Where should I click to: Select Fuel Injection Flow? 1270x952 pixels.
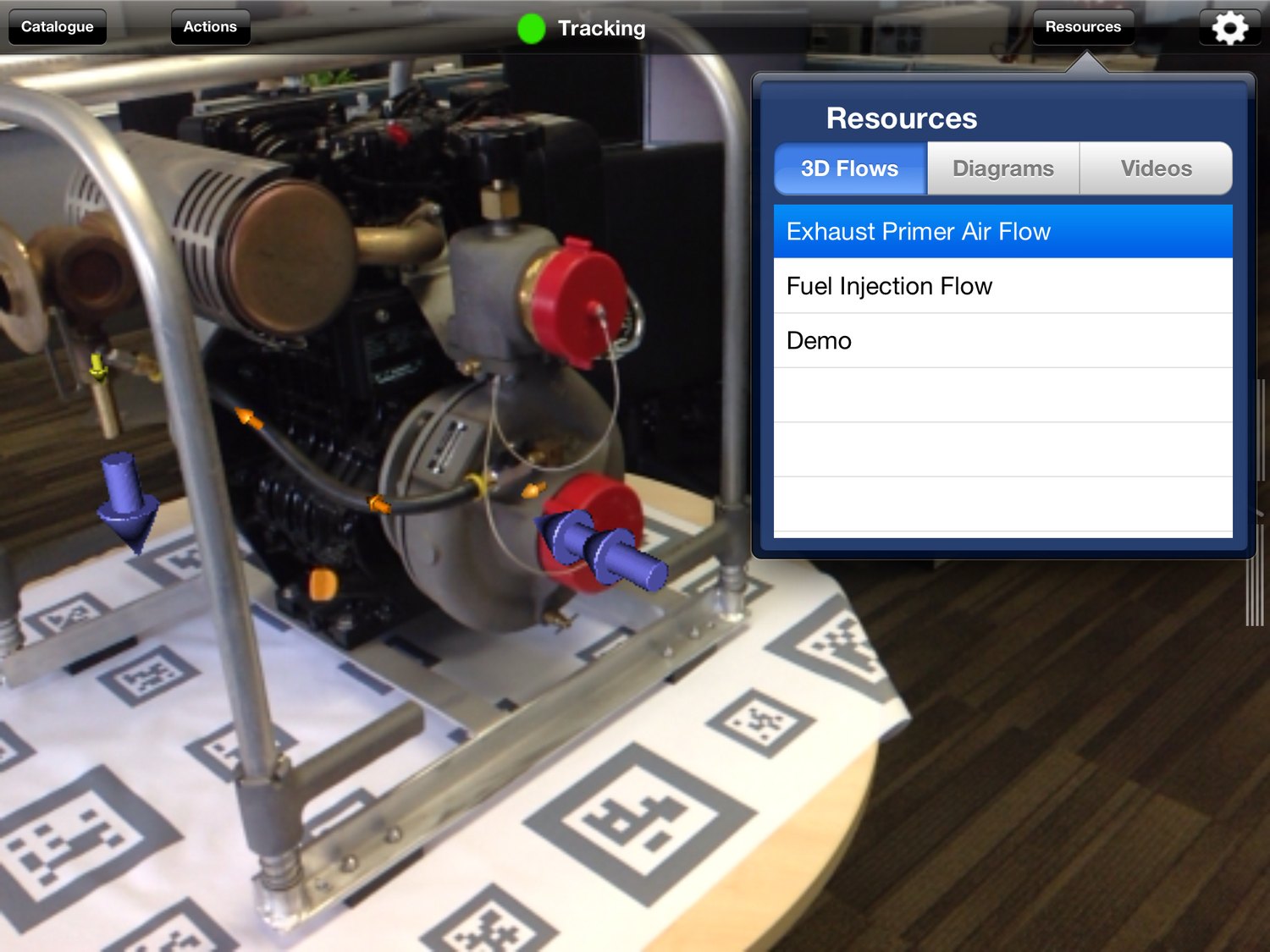[1003, 286]
